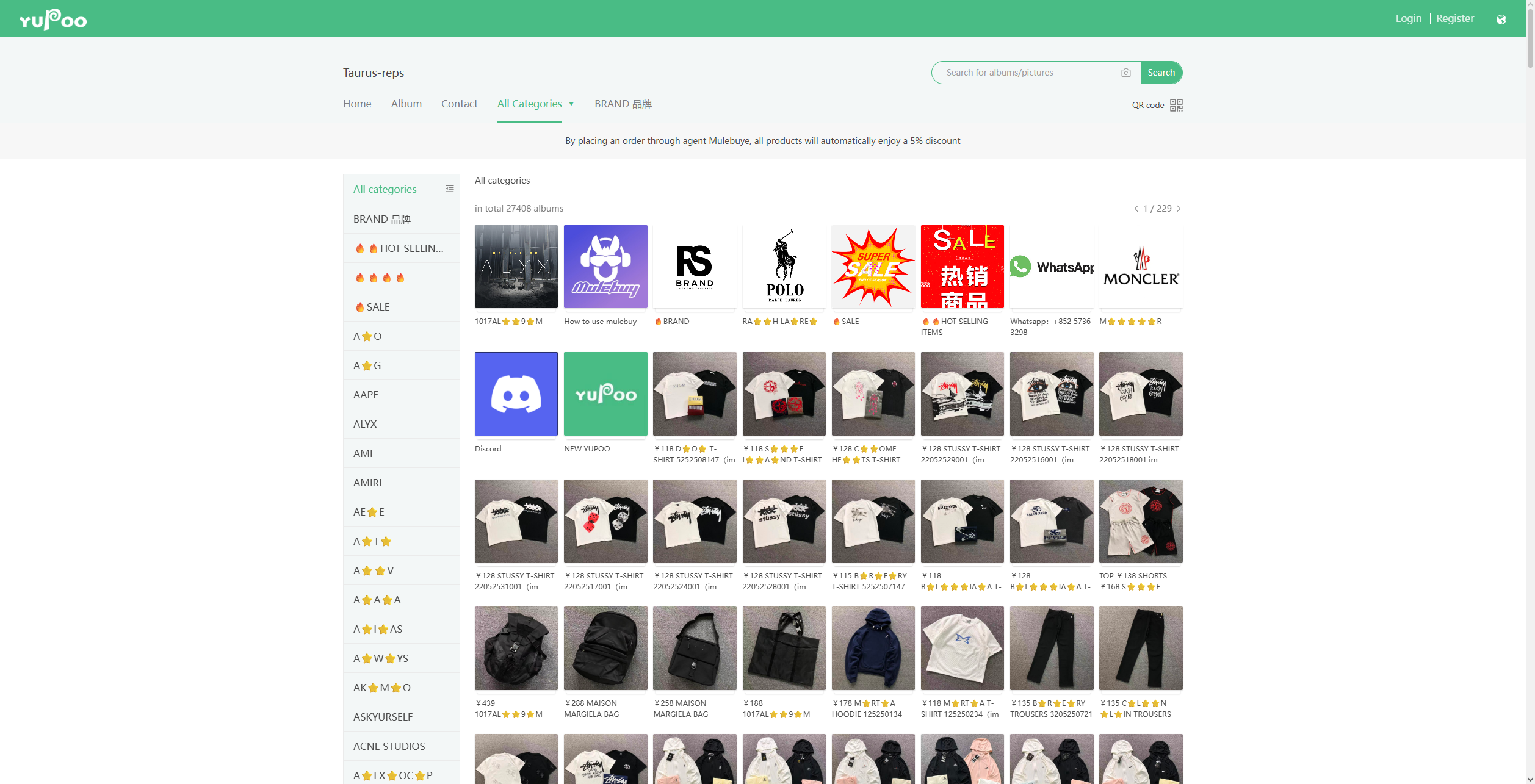Open the language globe icon
The height and width of the screenshot is (784, 1535).
(x=1501, y=19)
